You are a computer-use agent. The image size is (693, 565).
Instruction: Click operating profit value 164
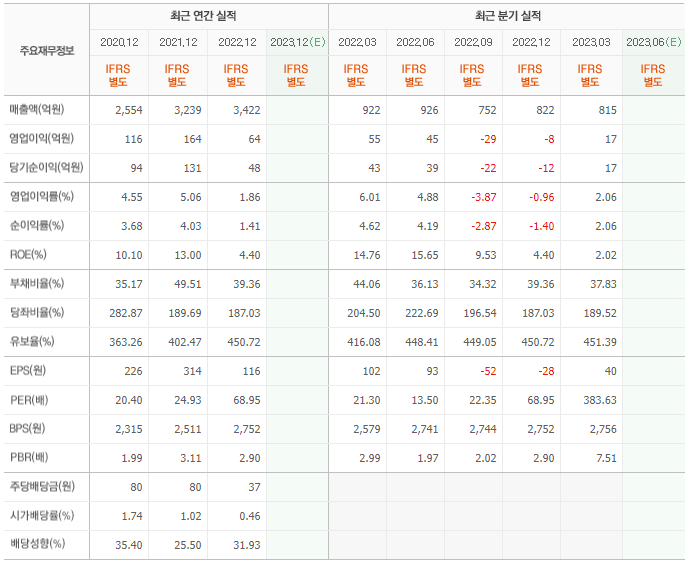(193, 139)
